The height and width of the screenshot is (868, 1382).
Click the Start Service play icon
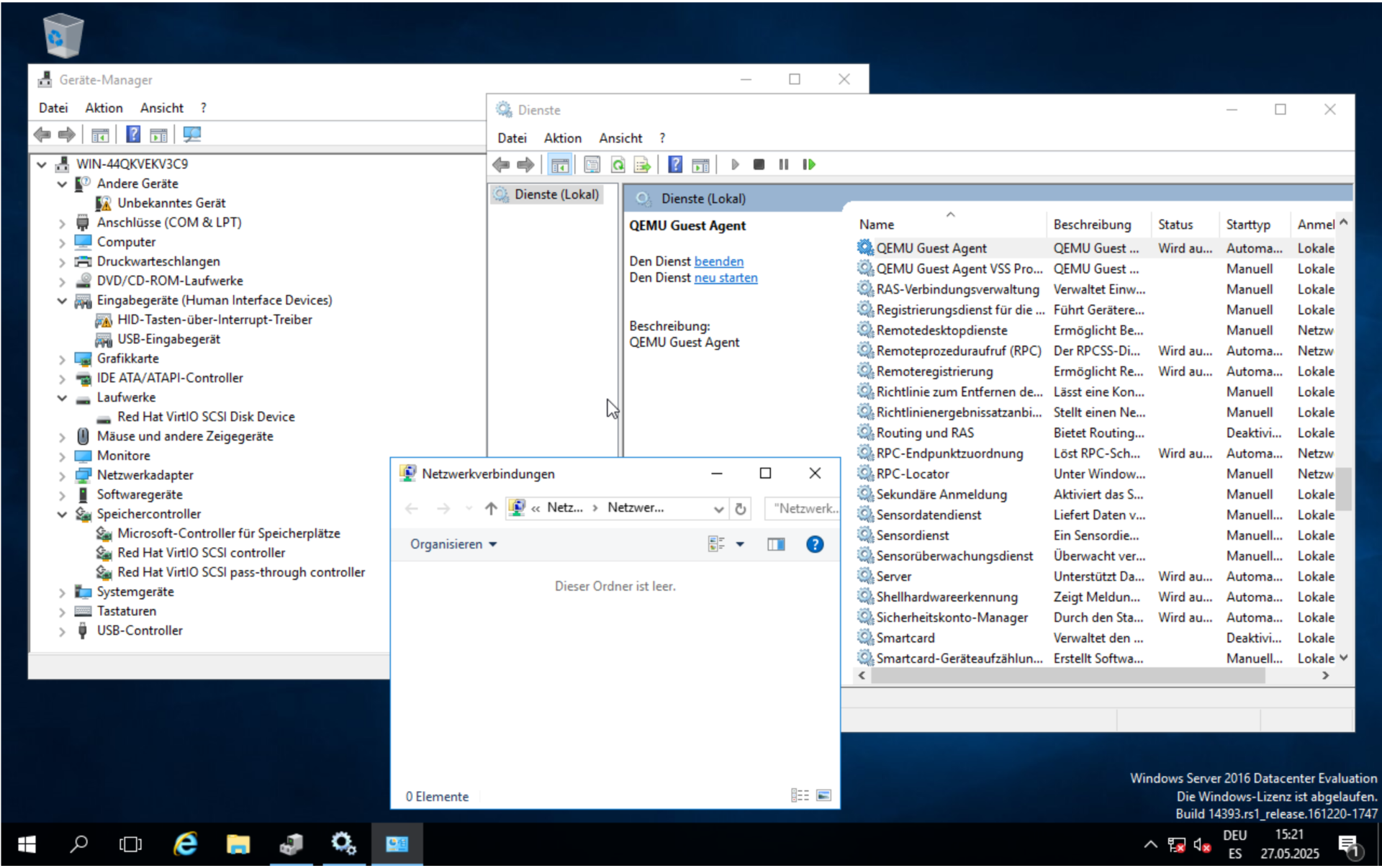click(734, 165)
